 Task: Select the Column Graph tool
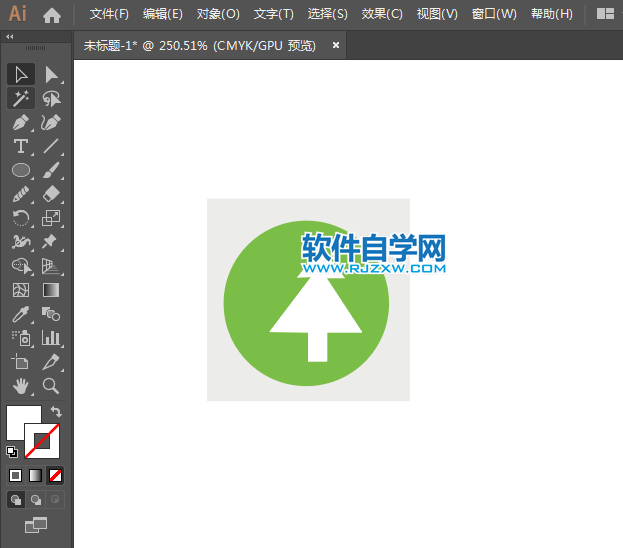tap(51, 338)
